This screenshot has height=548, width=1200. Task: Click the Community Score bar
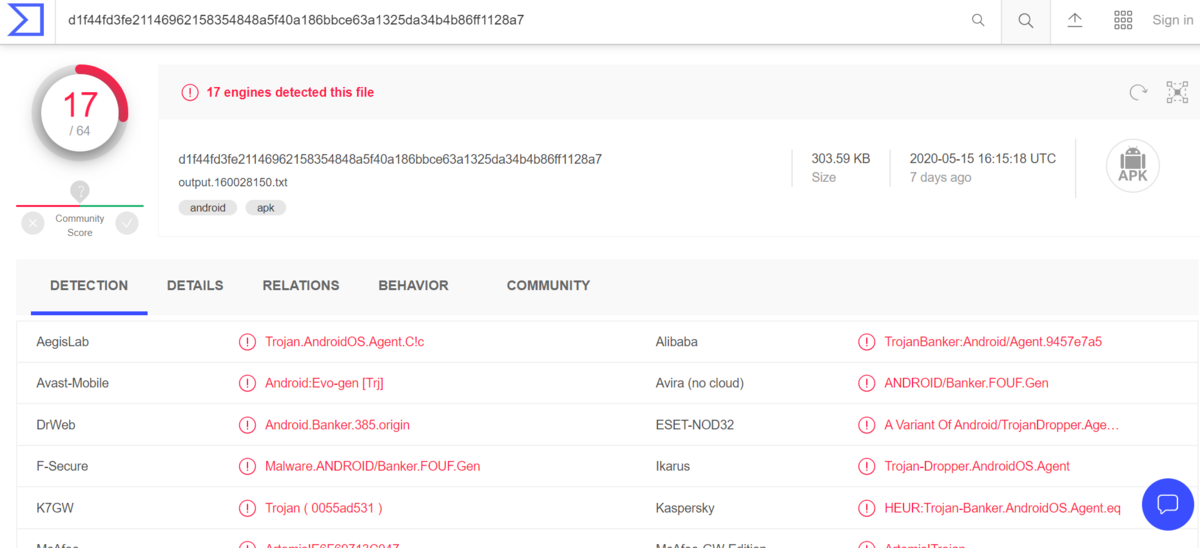coord(80,206)
